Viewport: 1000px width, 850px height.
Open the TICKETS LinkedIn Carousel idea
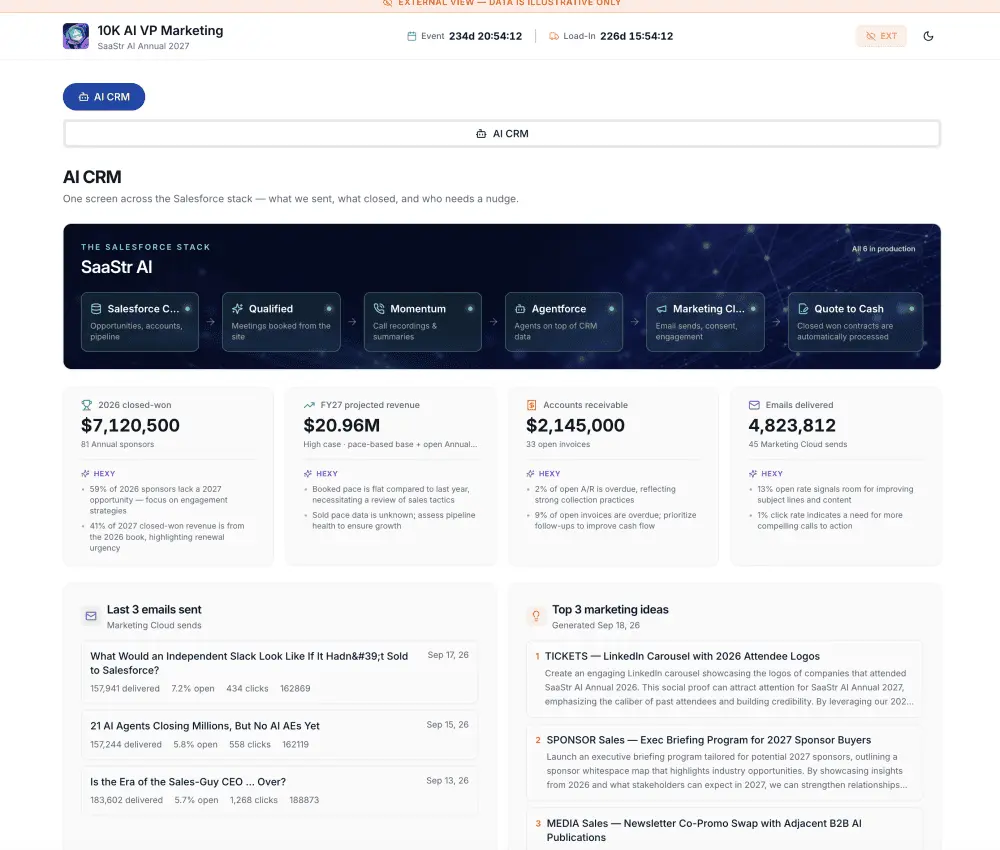(x=724, y=678)
